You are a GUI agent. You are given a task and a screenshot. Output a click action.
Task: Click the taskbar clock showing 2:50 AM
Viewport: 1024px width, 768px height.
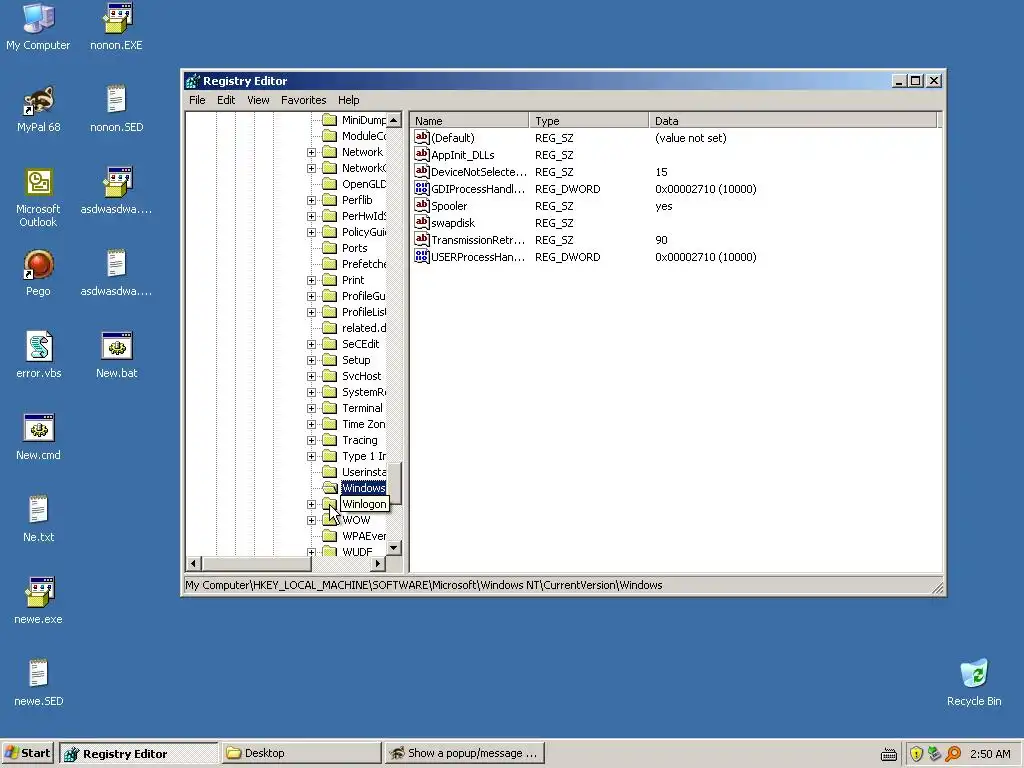(x=990, y=754)
